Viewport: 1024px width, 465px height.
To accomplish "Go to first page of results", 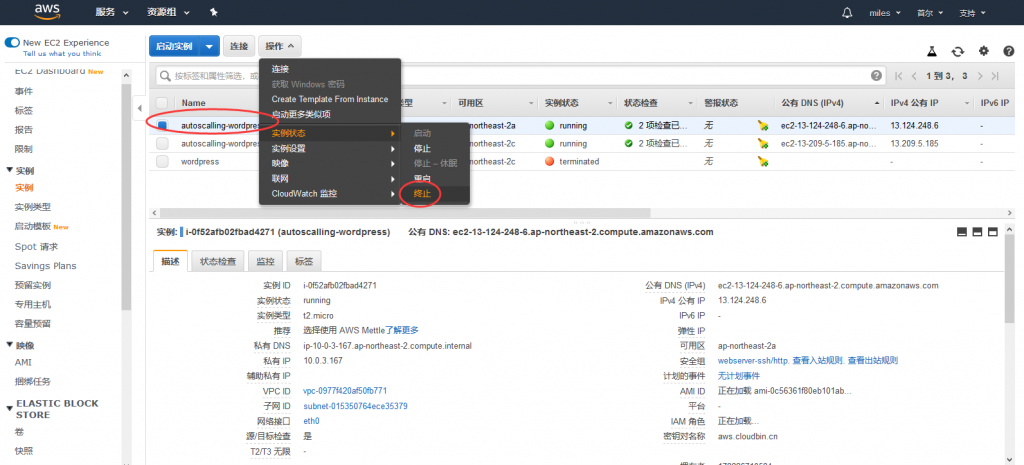I will click(x=899, y=76).
